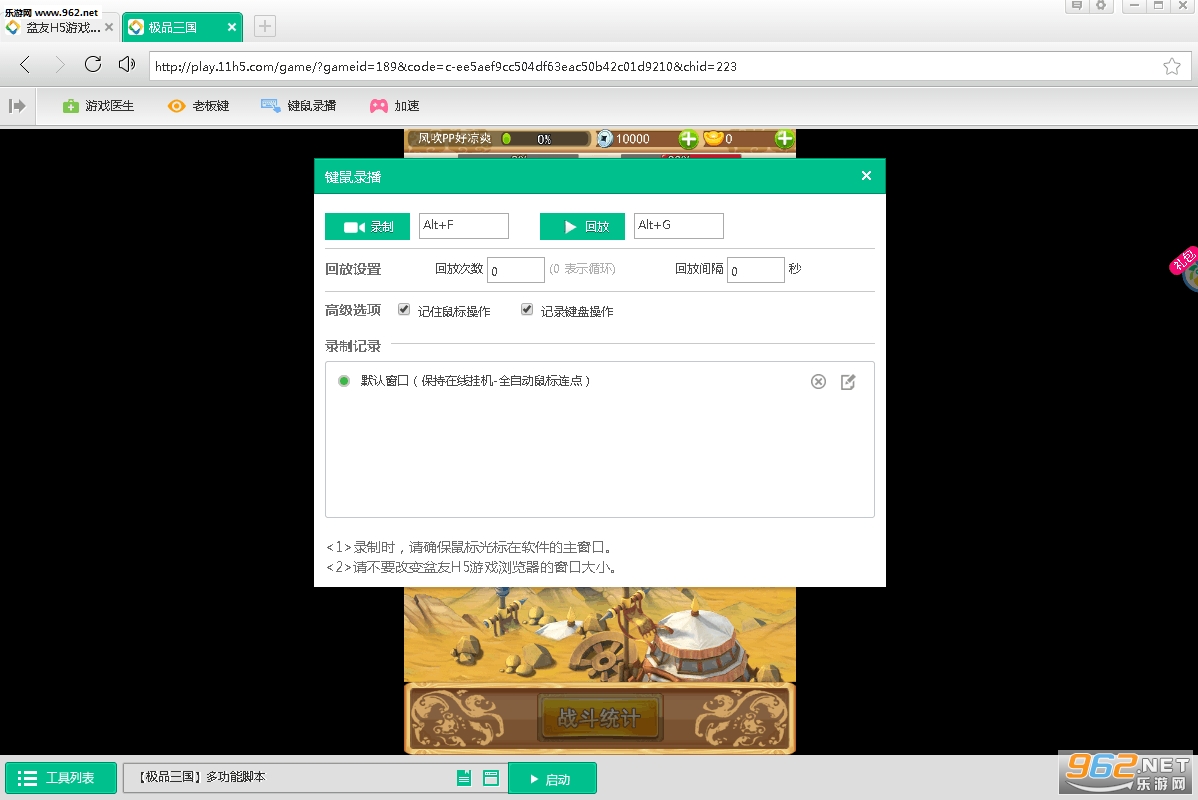The width and height of the screenshot is (1198, 800).
Task: Click the 启动 start button
Action: click(552, 779)
